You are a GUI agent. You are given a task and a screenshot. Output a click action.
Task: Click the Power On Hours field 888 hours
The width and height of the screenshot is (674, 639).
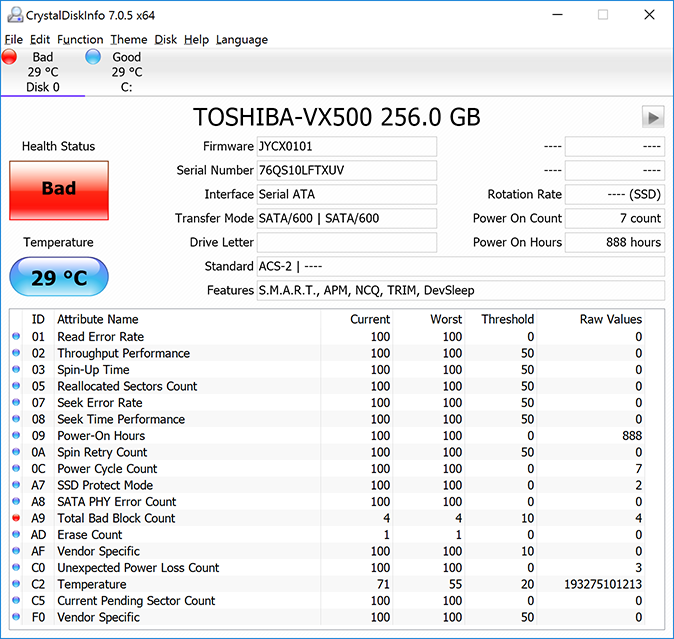615,243
